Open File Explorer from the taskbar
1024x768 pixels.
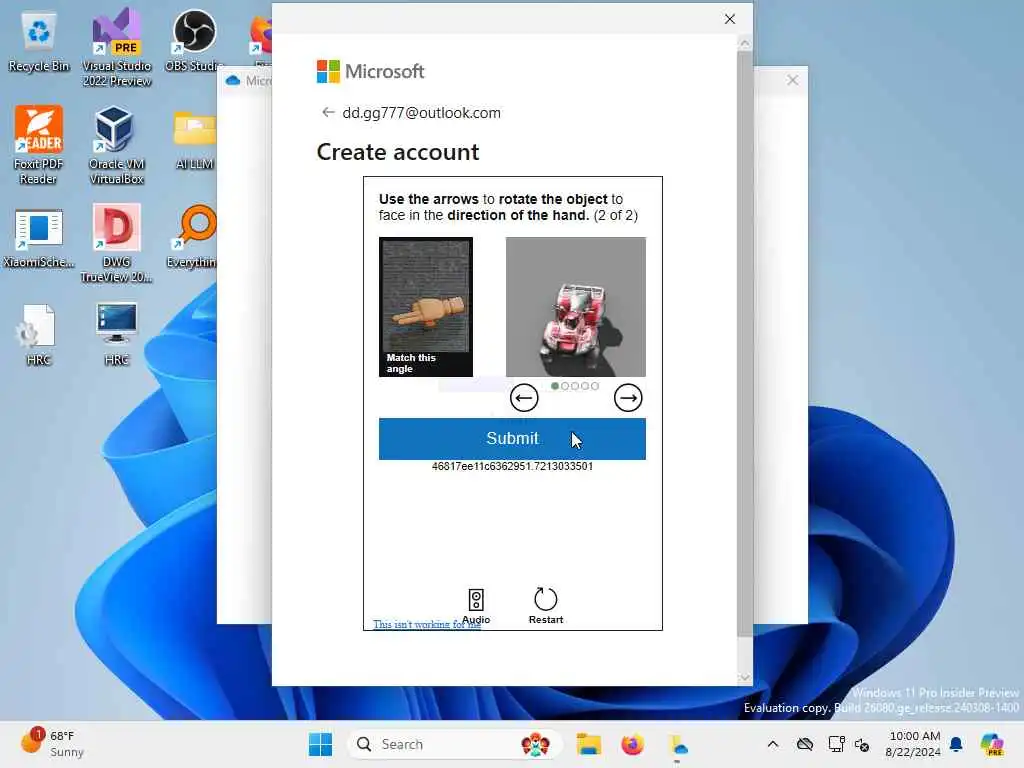pos(588,744)
